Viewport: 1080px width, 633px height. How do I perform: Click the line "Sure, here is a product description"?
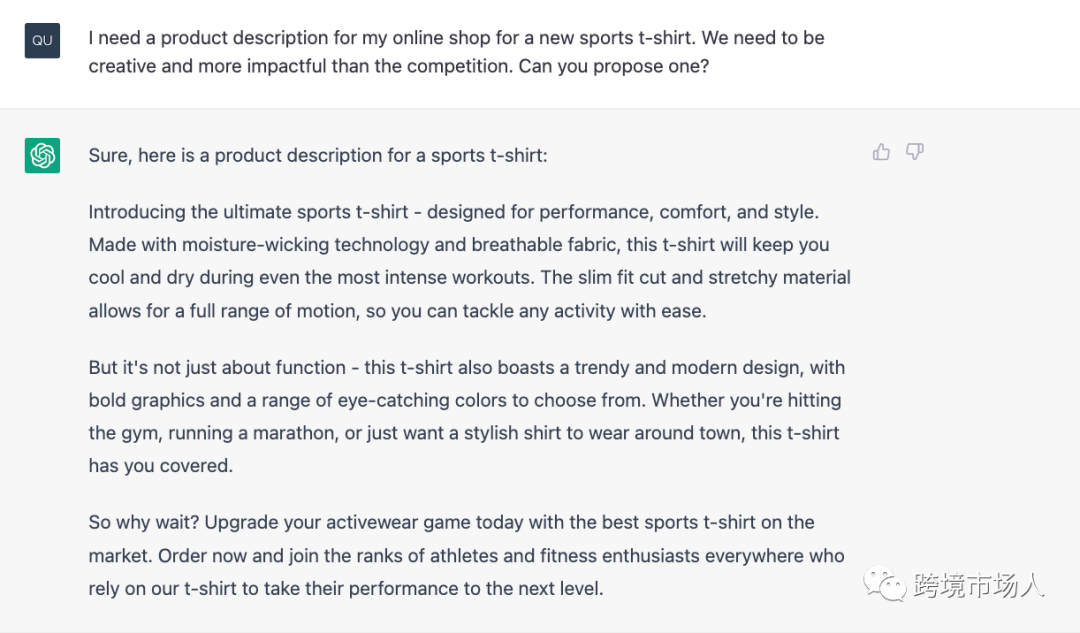318,156
